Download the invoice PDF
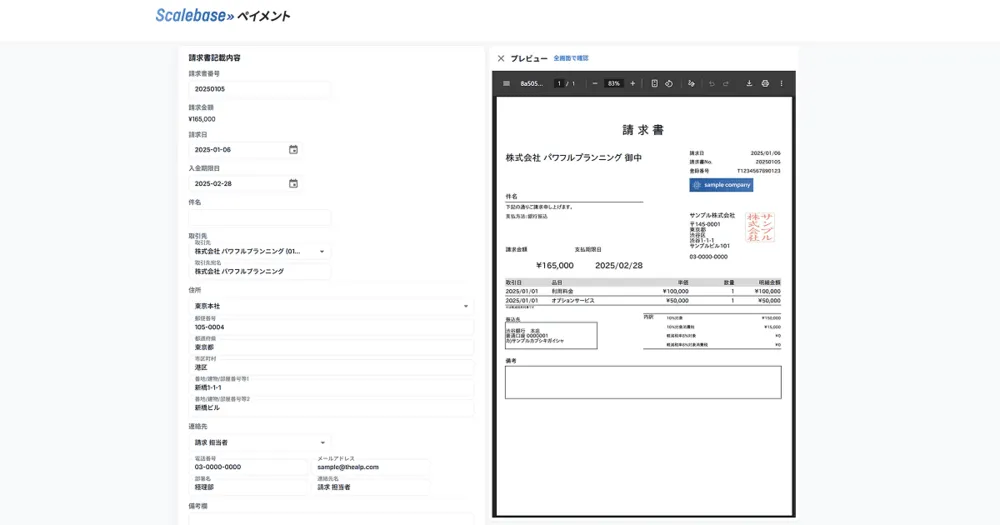1000x525 pixels. tap(749, 83)
